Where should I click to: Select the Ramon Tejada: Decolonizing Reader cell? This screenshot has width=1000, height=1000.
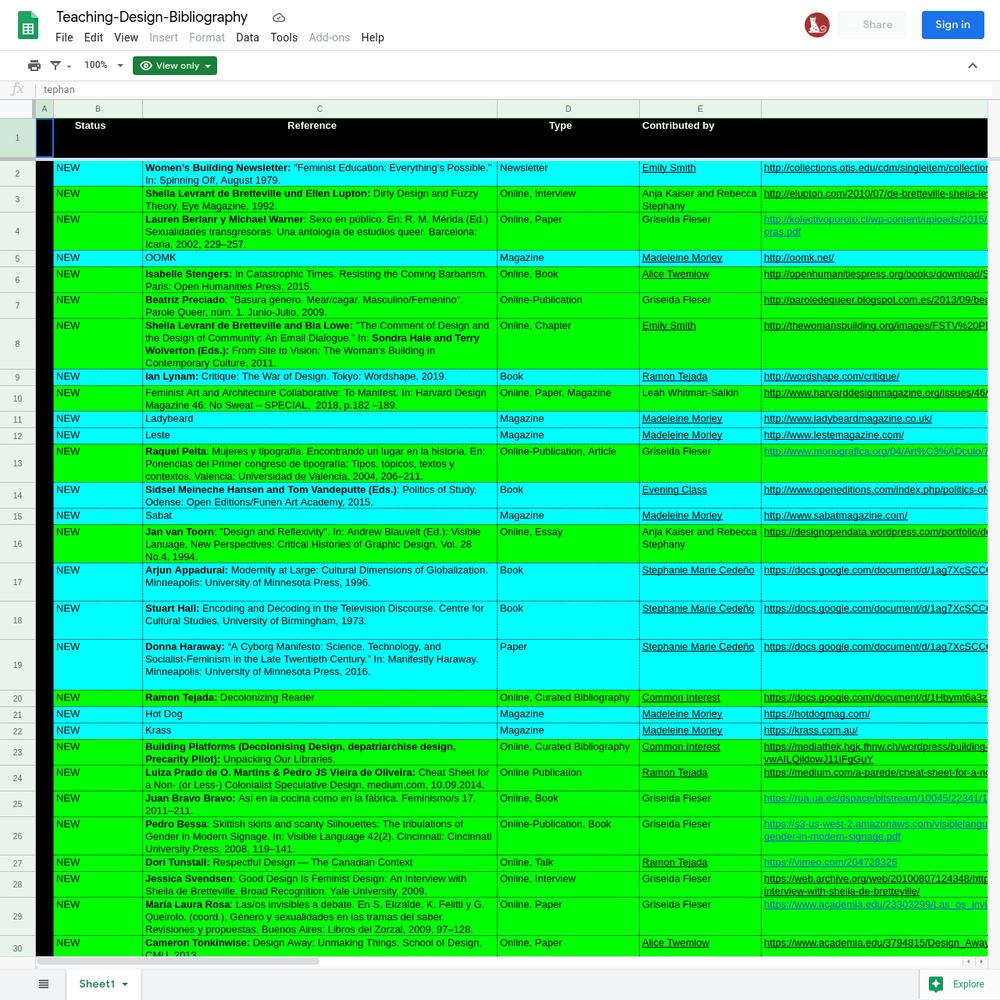pyautogui.click(x=320, y=698)
